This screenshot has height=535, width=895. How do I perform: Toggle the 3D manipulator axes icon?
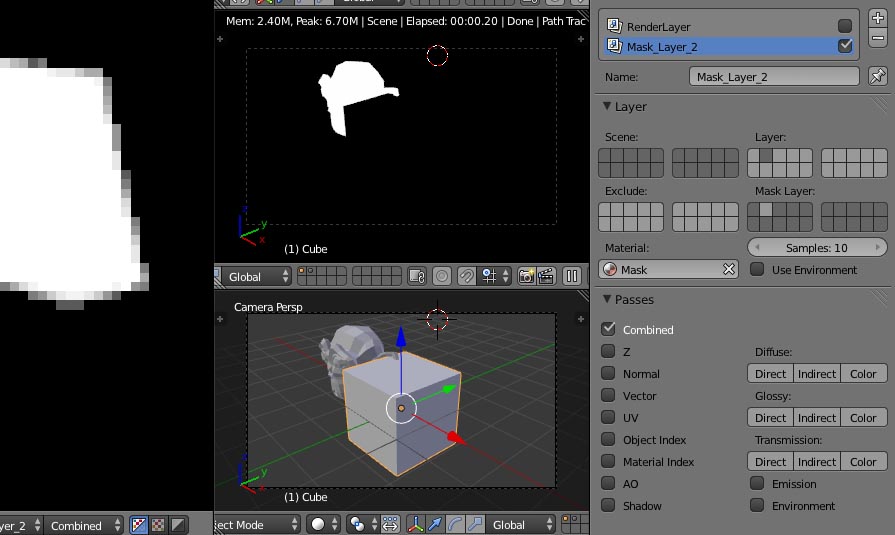tap(416, 524)
